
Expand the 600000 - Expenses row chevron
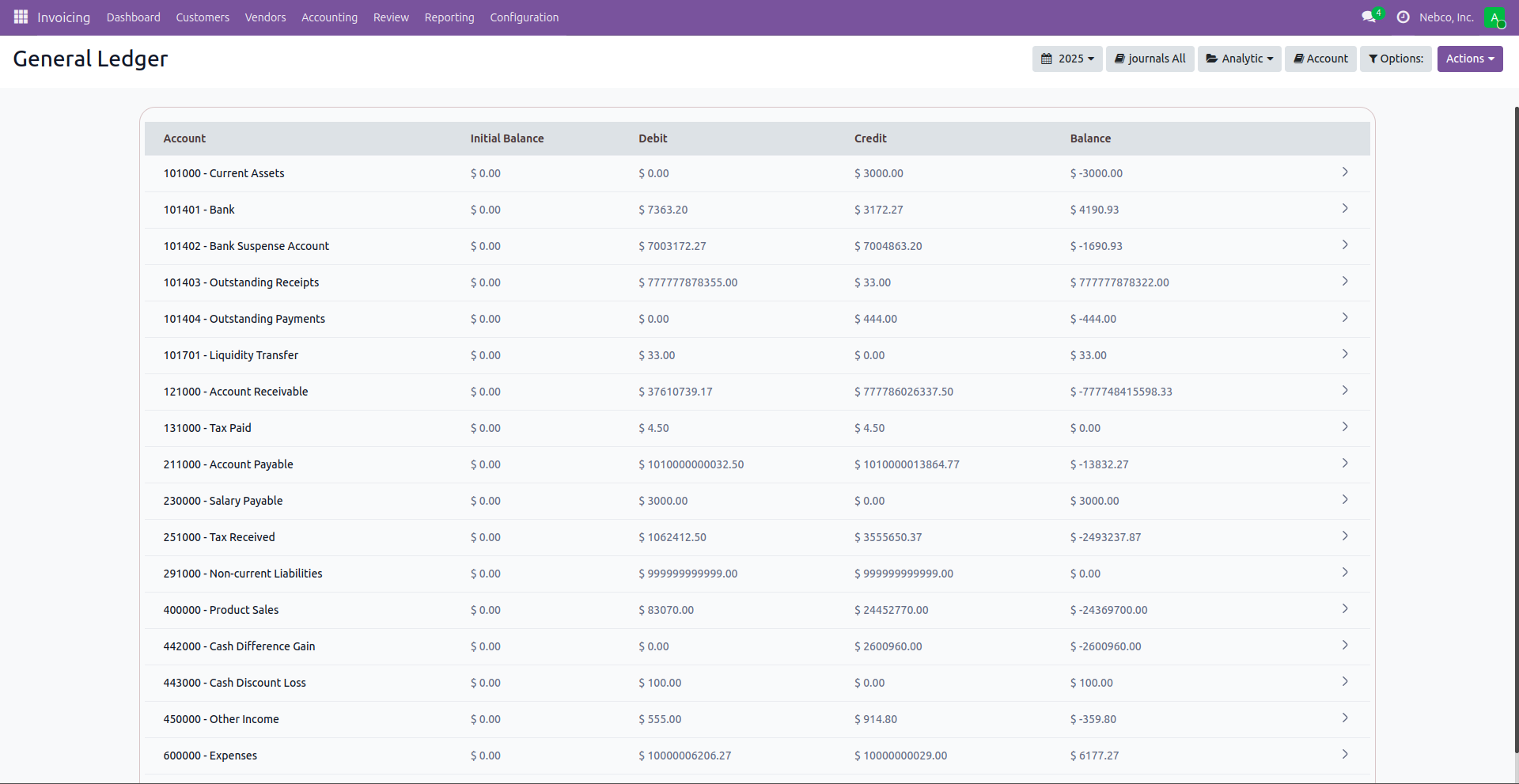point(1344,755)
